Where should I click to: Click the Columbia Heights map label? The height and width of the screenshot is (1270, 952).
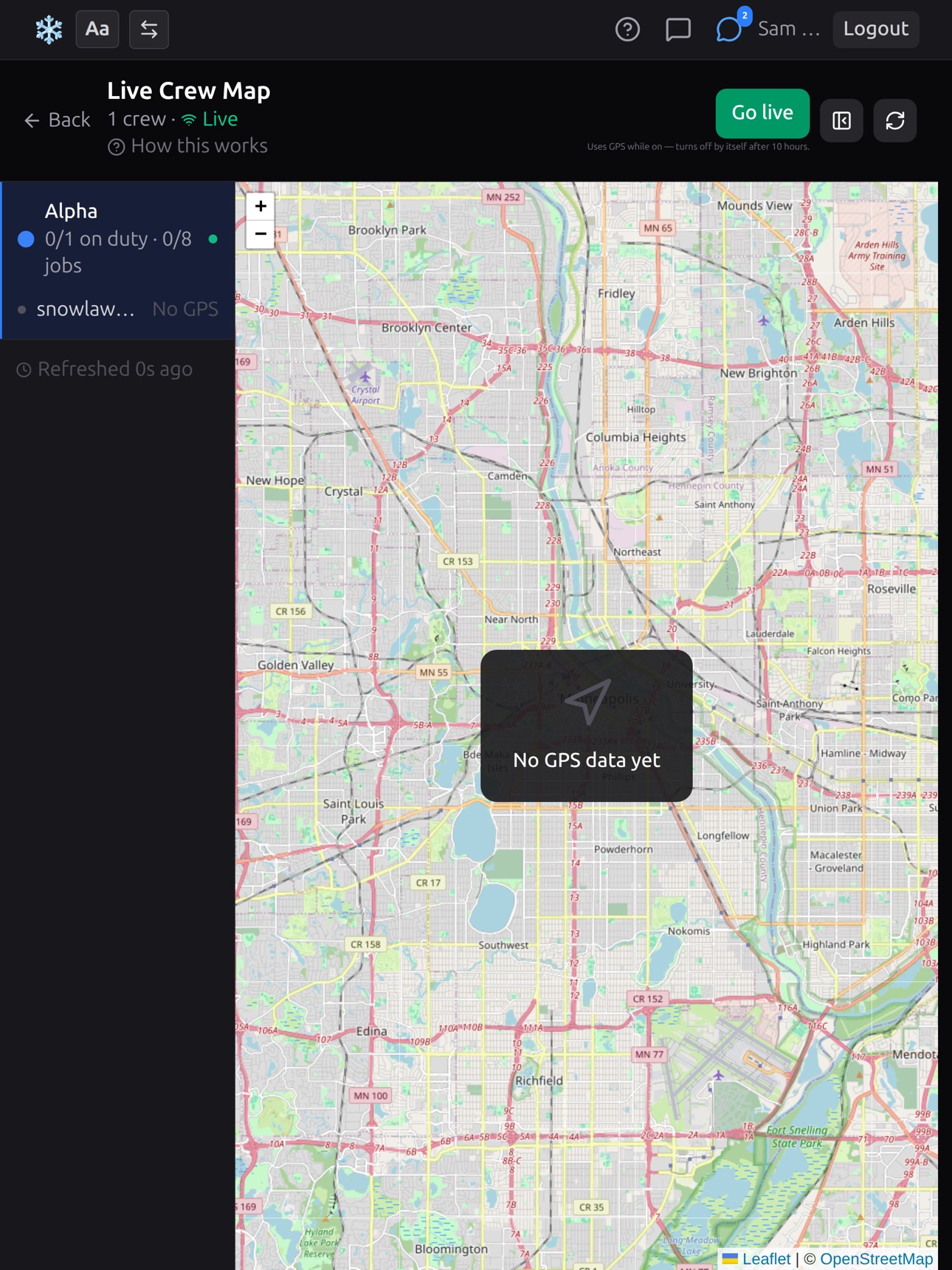point(635,437)
